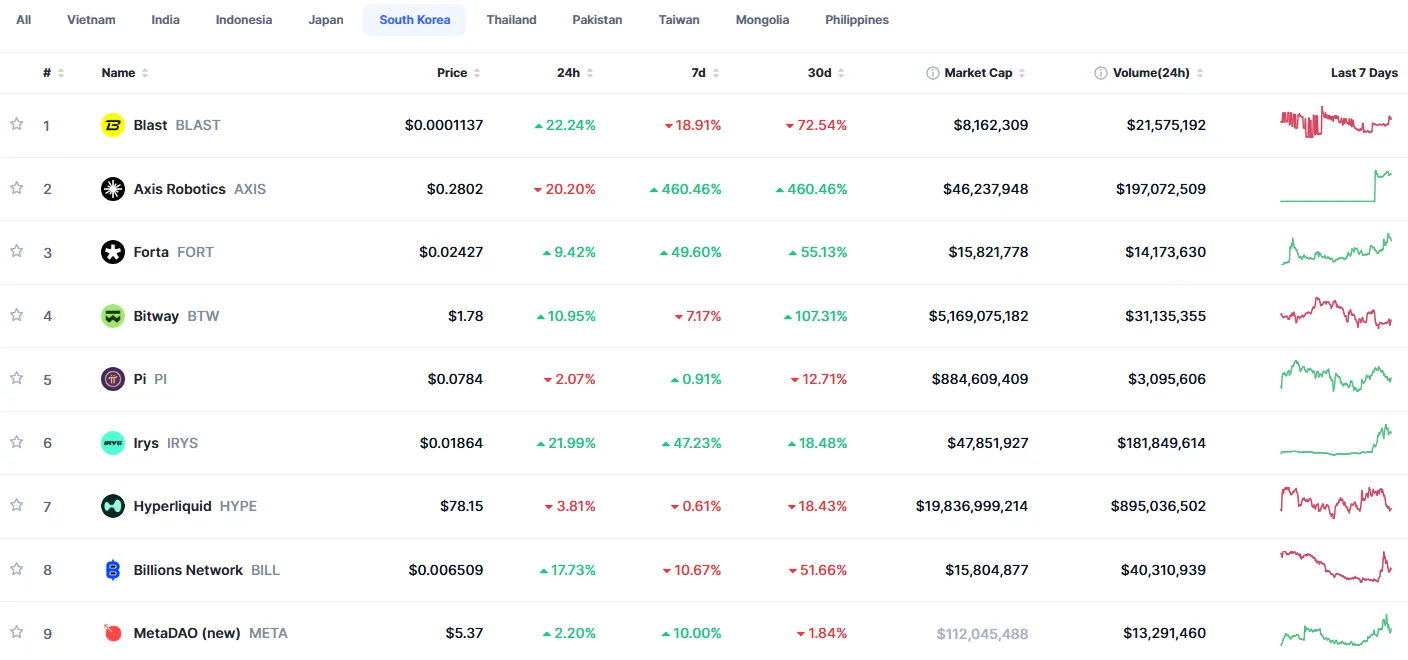Viewport: 1408px width, 660px height.
Task: Switch to the Japan tab
Action: [326, 20]
